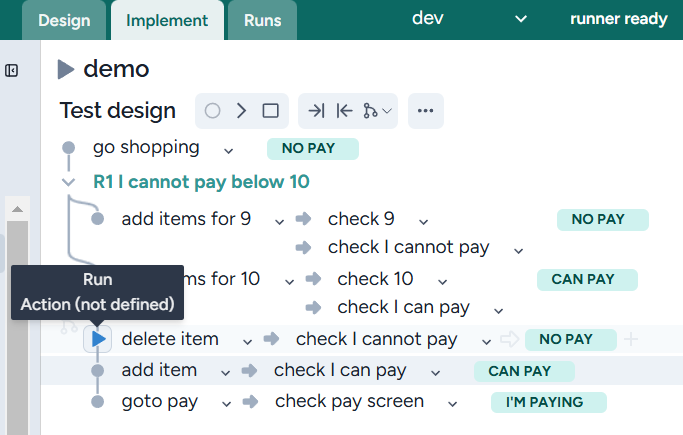683x435 pixels.
Task: Click the square stop icon in toolbar
Action: pyautogui.click(x=270, y=111)
